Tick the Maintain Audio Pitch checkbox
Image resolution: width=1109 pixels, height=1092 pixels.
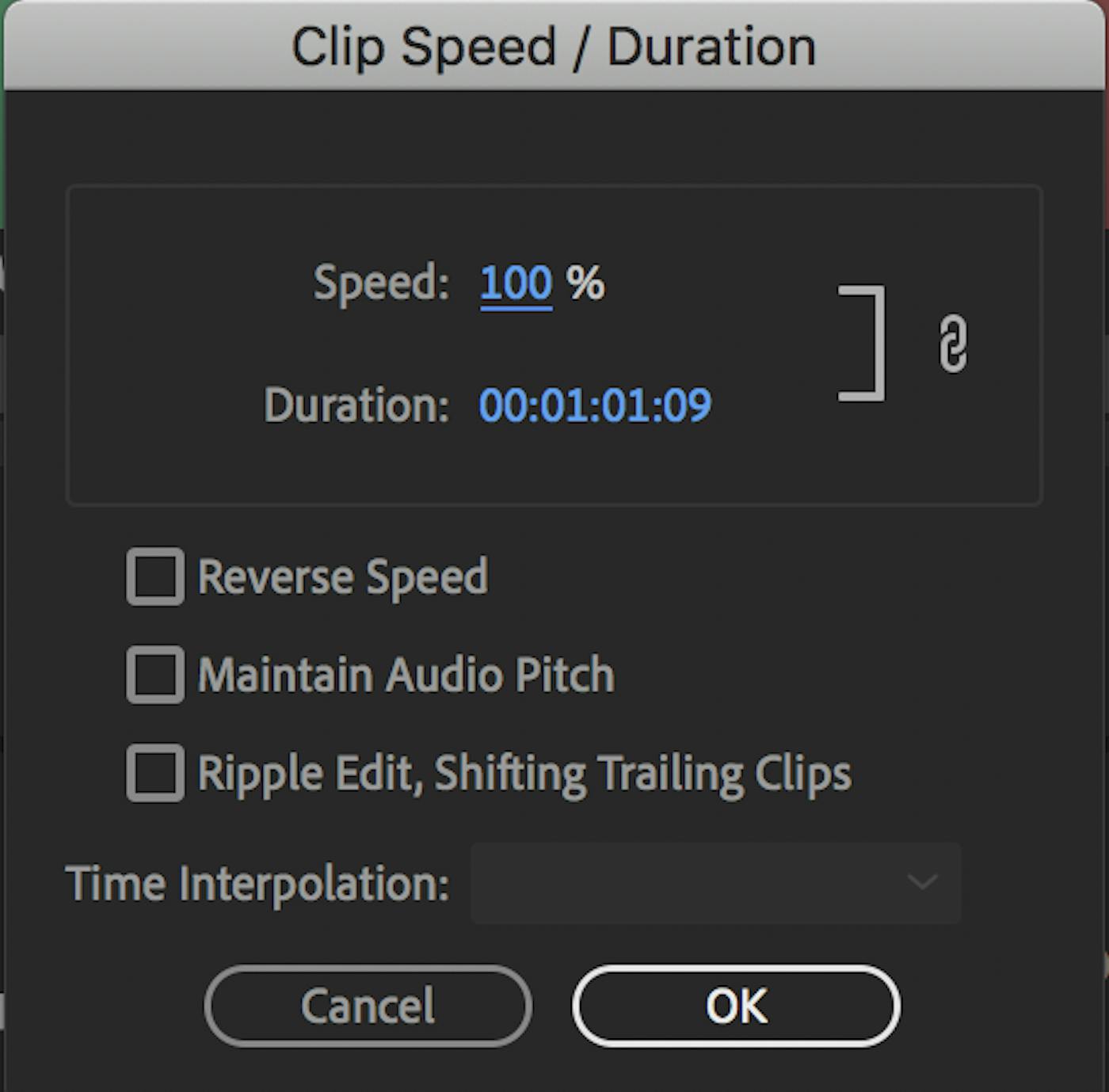click(155, 675)
